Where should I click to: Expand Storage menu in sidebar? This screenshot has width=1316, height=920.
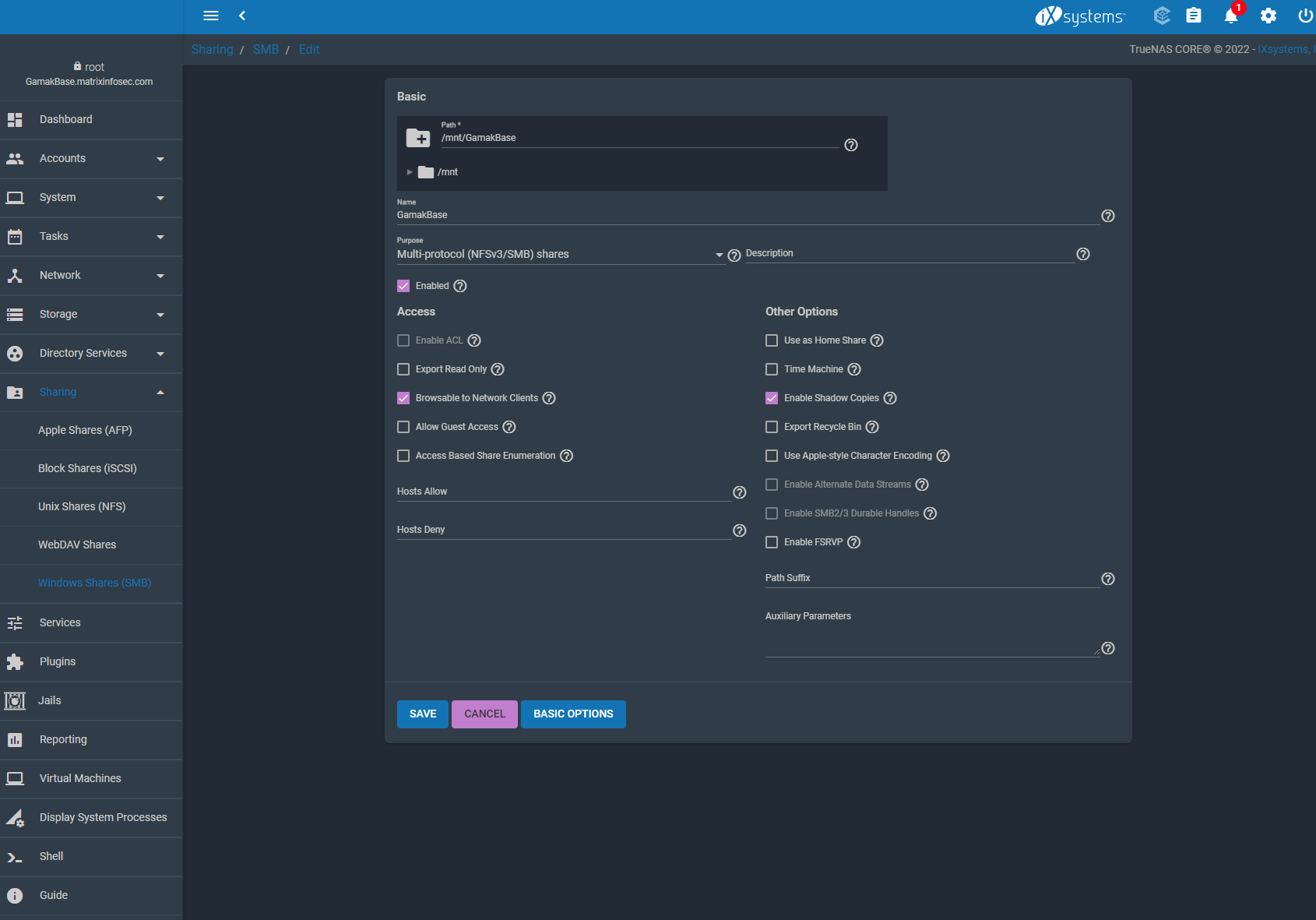[x=91, y=315]
